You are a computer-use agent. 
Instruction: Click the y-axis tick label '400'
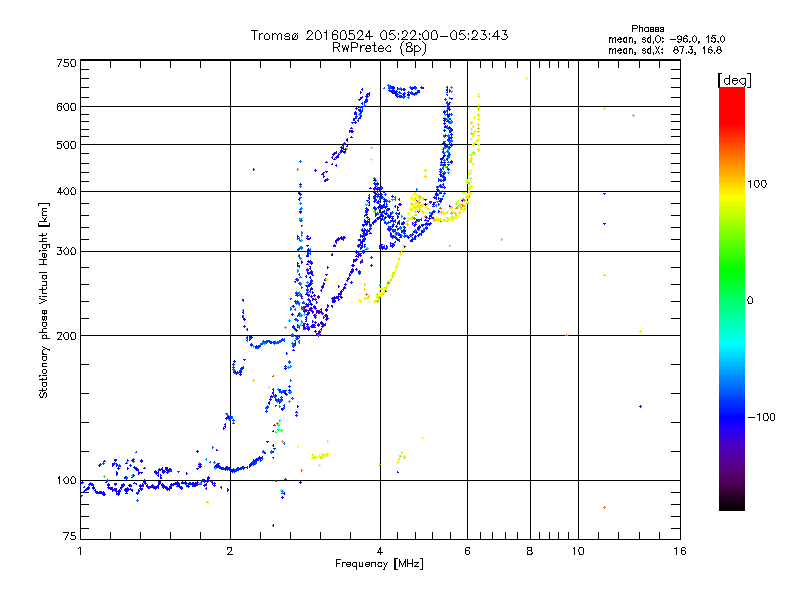pyautogui.click(x=66, y=191)
